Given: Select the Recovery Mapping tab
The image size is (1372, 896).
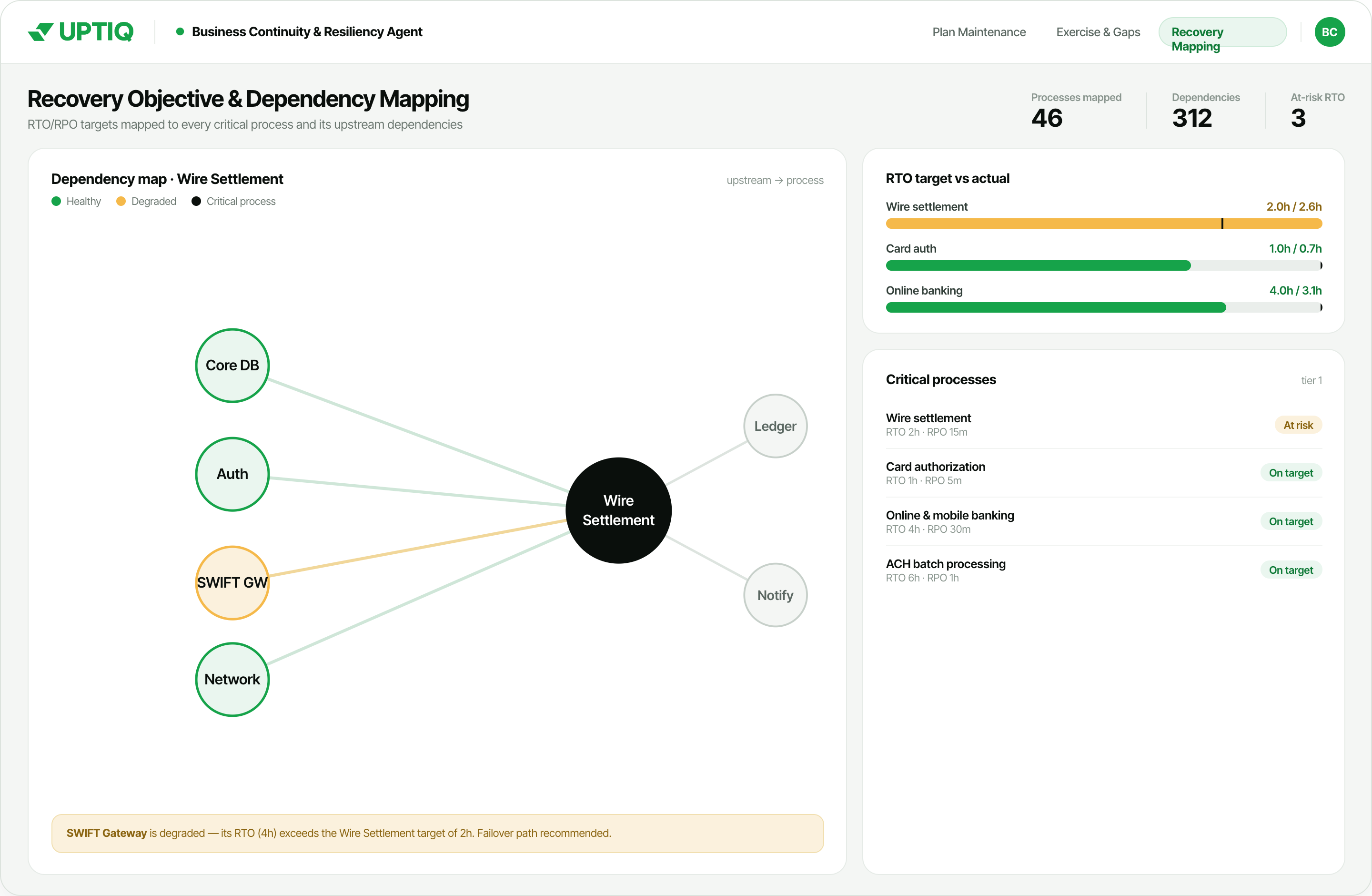Looking at the screenshot, I should [1222, 32].
